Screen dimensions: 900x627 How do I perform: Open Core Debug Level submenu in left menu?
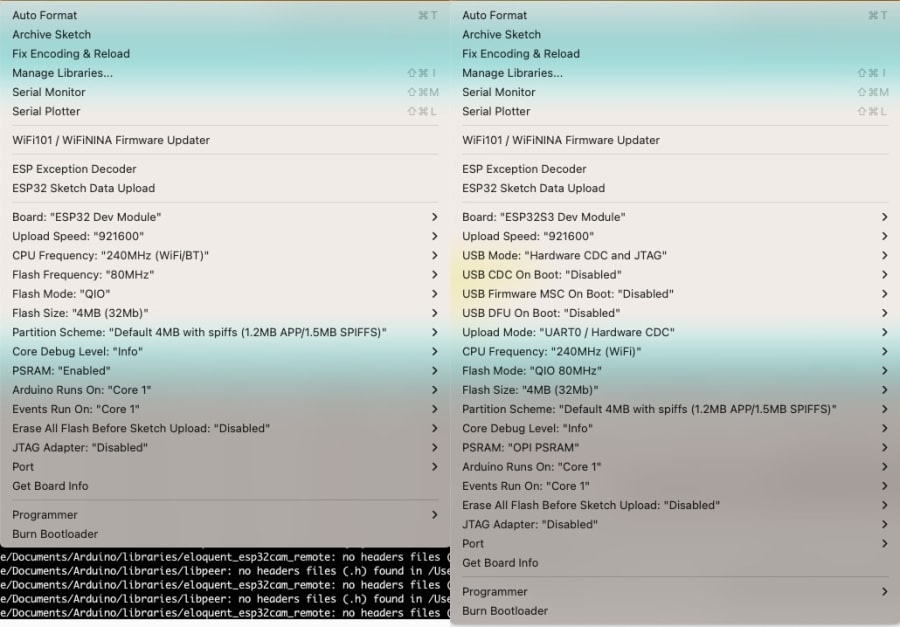click(x=225, y=351)
